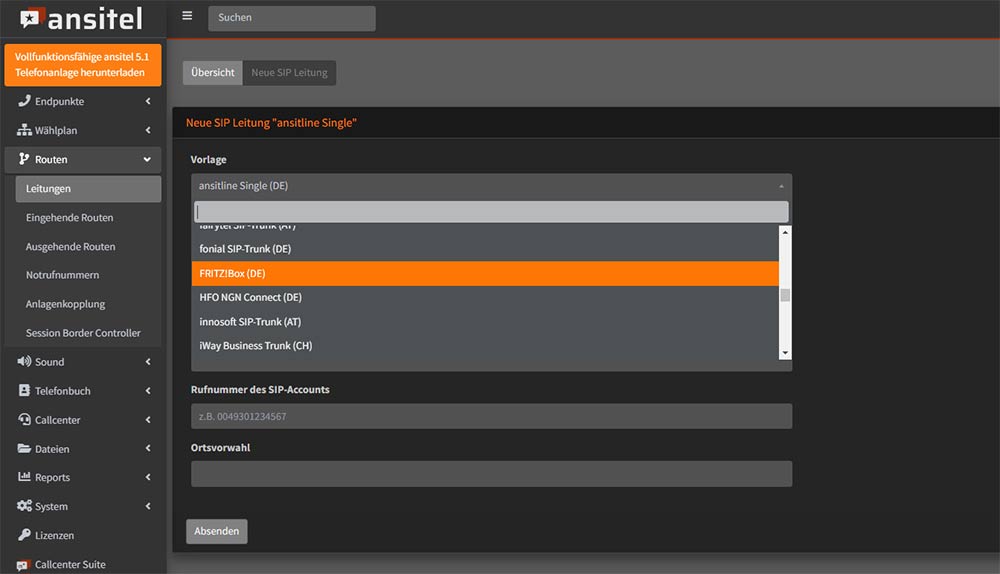Click the Endpunkte phone icon
Screen dimensions: 1000x574
click(x=24, y=101)
